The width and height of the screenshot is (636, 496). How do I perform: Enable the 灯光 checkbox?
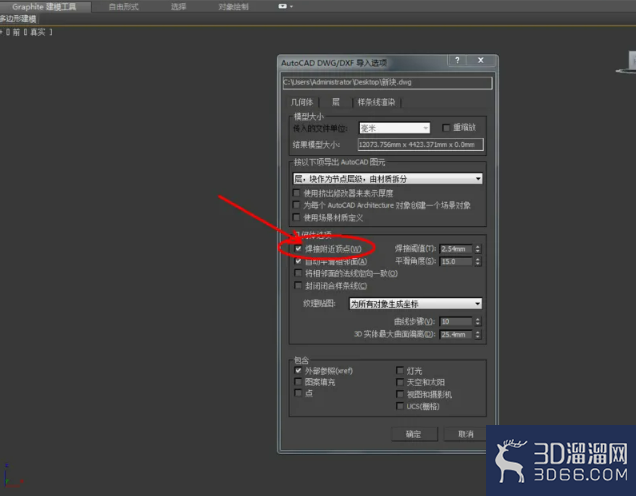click(400, 371)
